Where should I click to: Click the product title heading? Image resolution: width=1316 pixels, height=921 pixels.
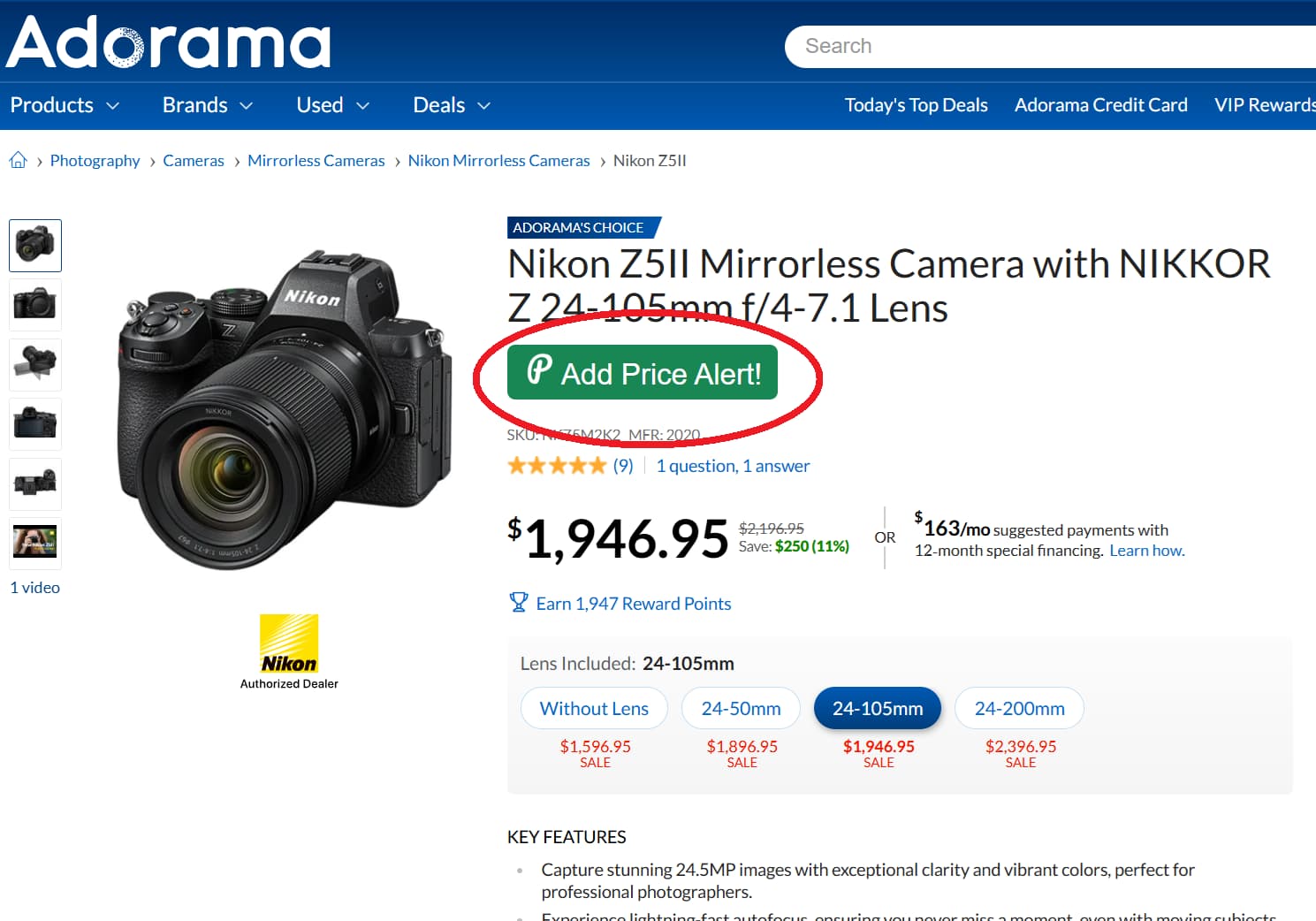(x=889, y=285)
